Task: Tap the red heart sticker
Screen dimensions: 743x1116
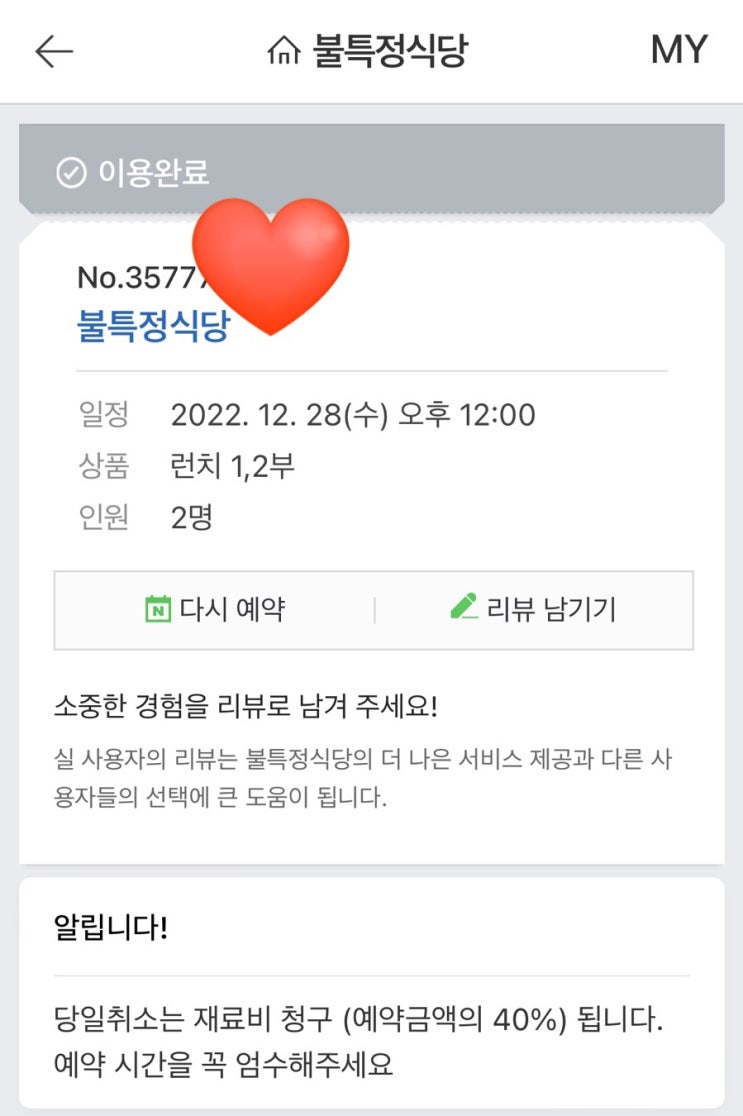Action: [x=270, y=264]
